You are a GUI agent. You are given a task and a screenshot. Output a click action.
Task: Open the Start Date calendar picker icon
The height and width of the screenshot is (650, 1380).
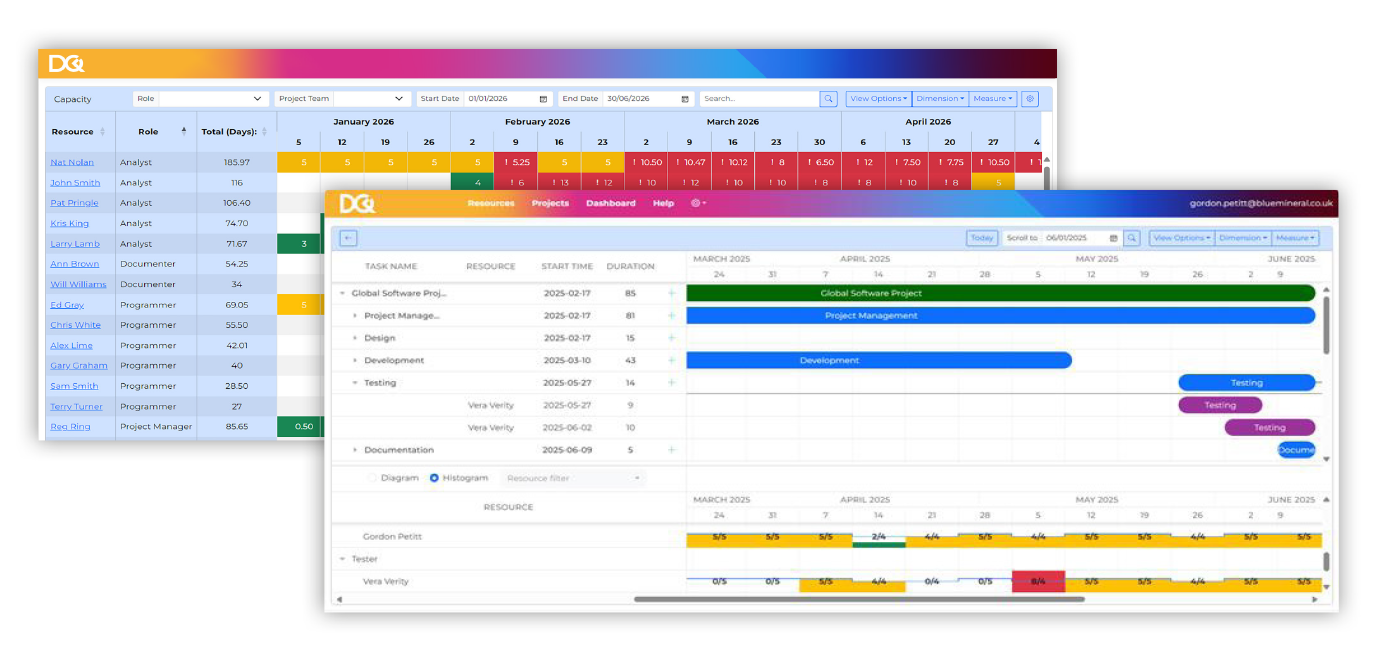click(543, 99)
